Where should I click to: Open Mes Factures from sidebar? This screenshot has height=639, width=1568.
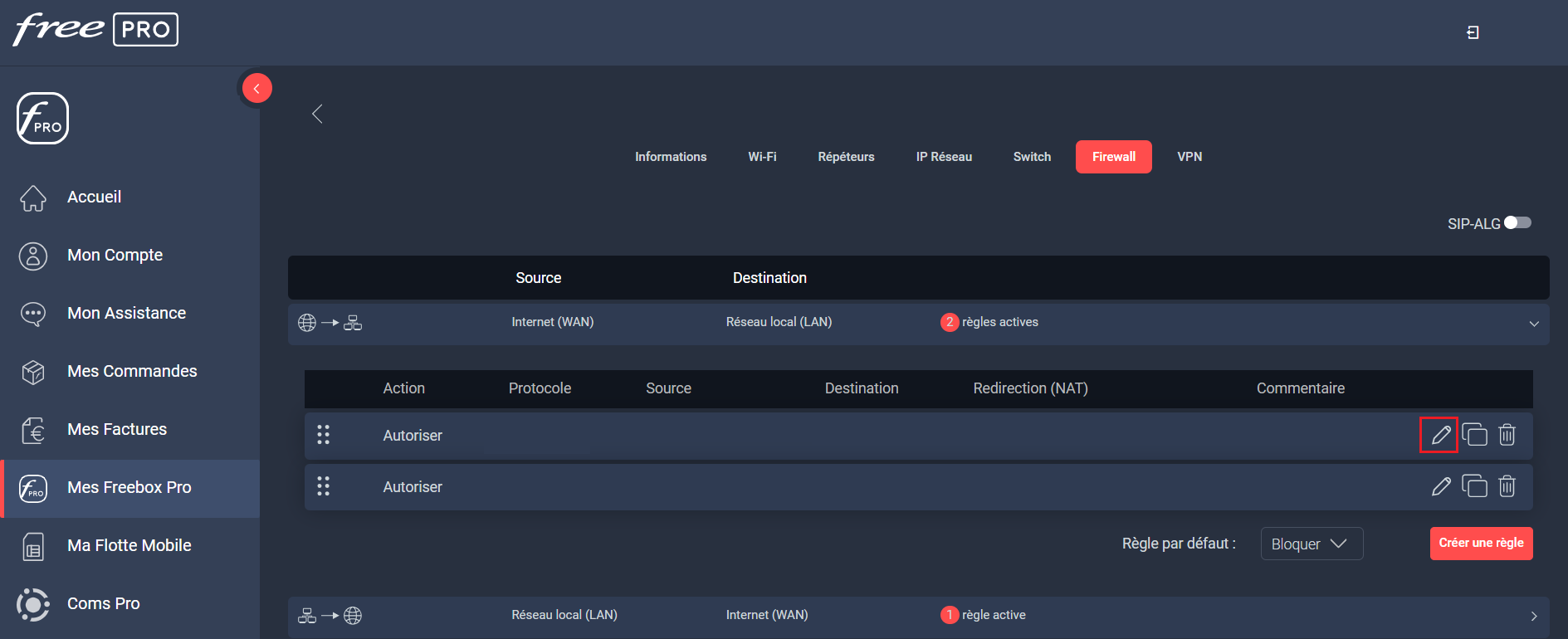(117, 430)
